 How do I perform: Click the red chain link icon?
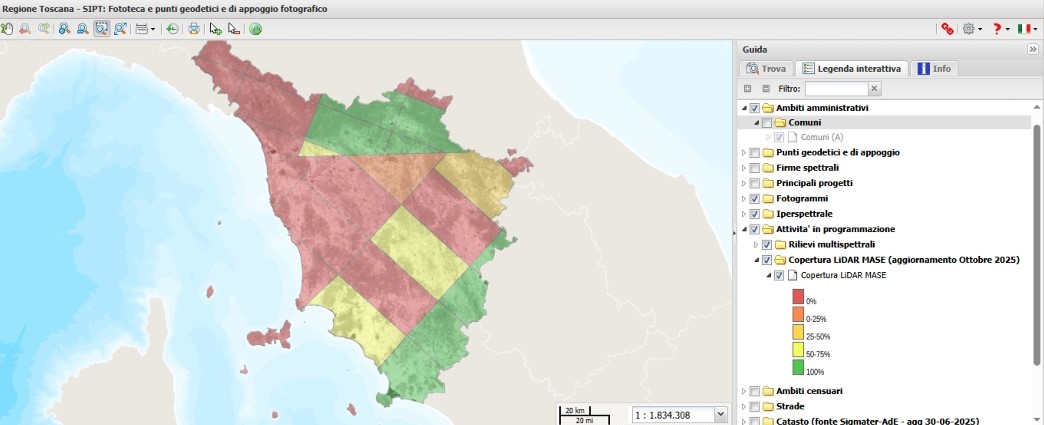coord(946,29)
